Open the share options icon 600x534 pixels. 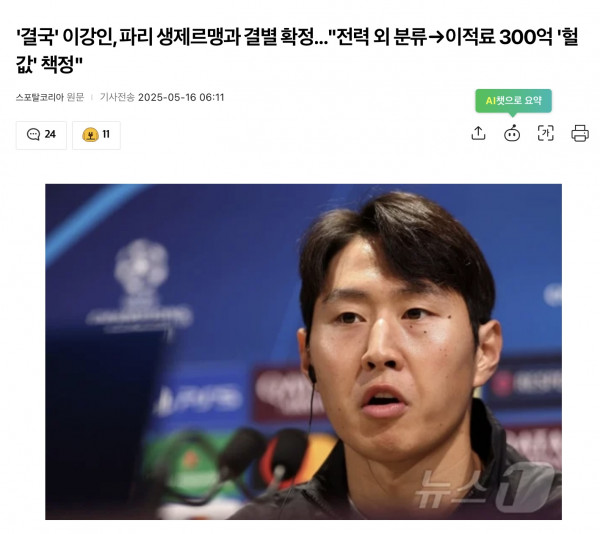(478, 134)
